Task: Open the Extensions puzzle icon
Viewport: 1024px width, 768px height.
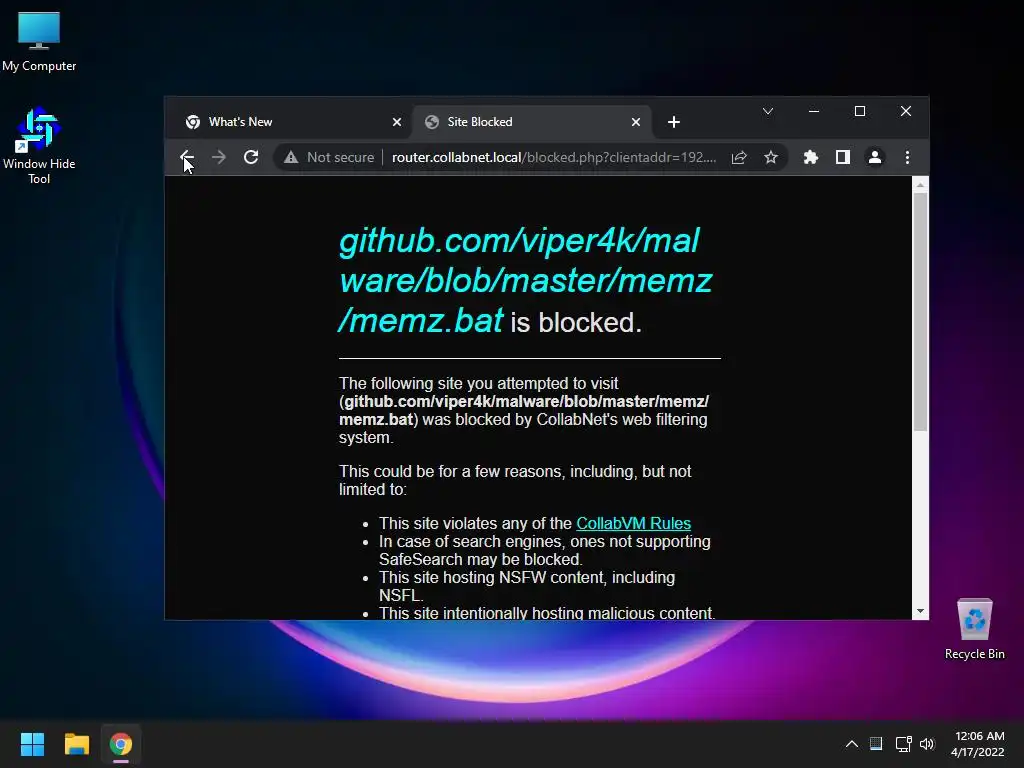Action: (810, 157)
